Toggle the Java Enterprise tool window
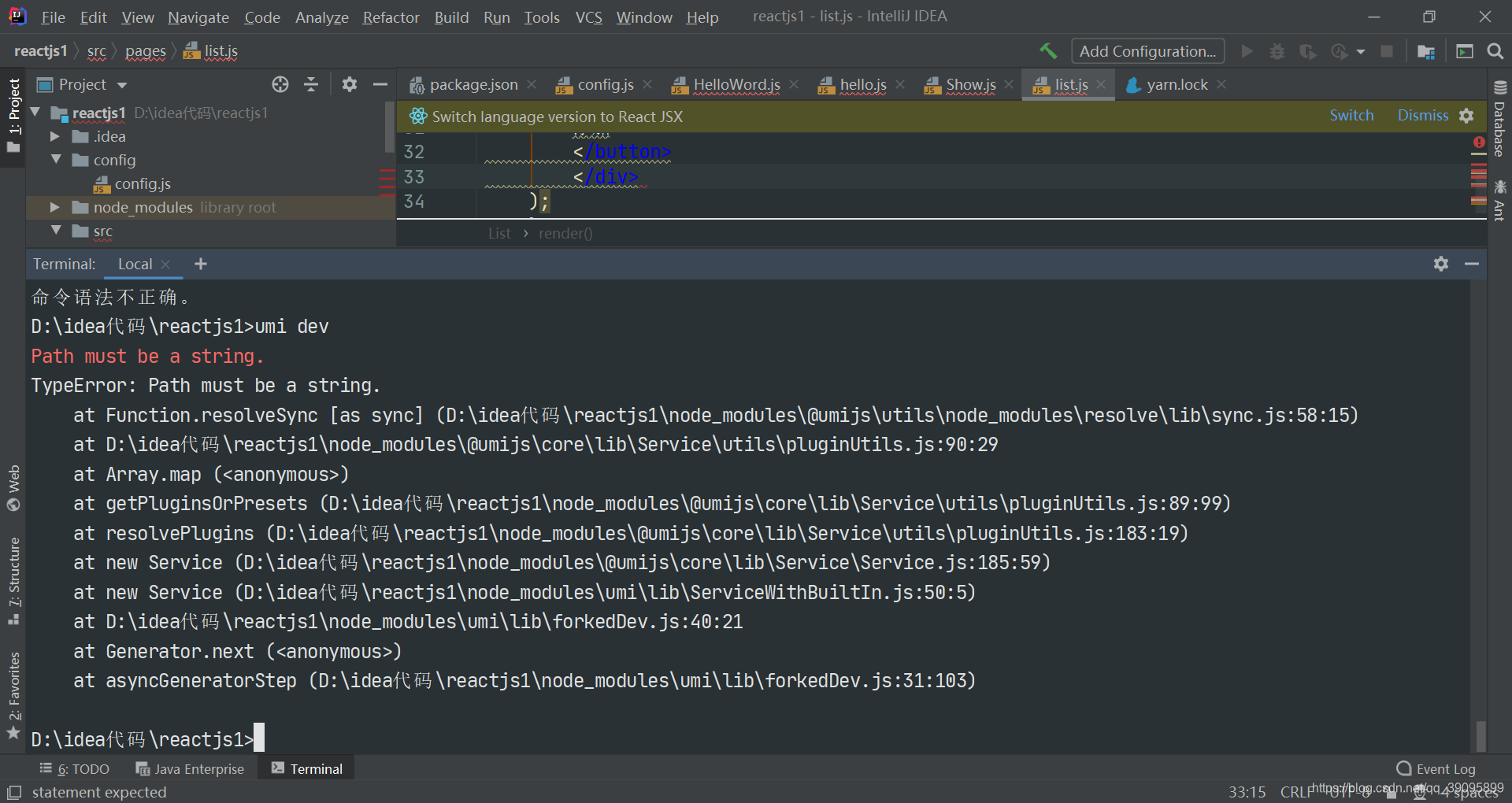Screen dimensions: 1512x803 (x=190, y=769)
